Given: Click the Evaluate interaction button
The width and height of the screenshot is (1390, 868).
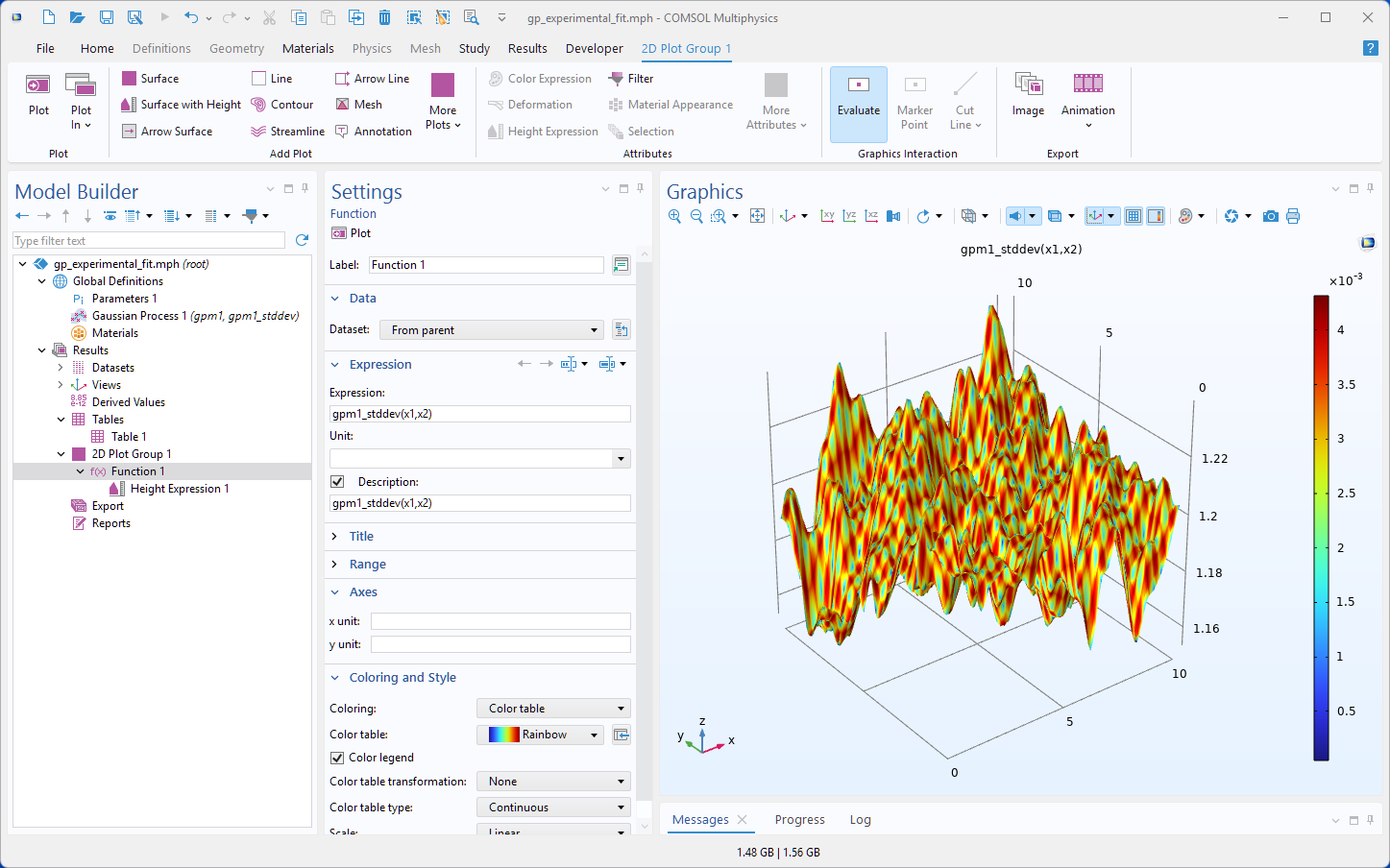Looking at the screenshot, I should 859,104.
